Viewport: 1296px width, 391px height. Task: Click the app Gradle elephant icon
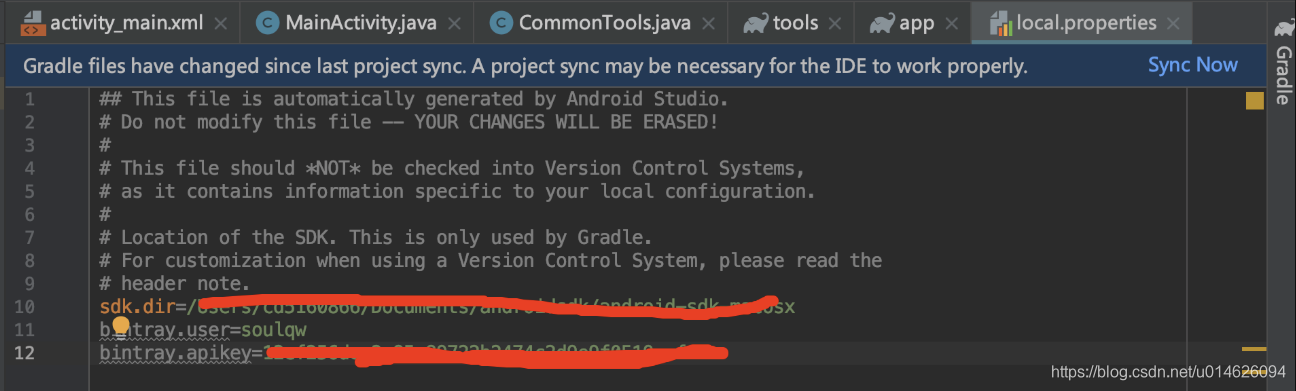[x=882, y=23]
